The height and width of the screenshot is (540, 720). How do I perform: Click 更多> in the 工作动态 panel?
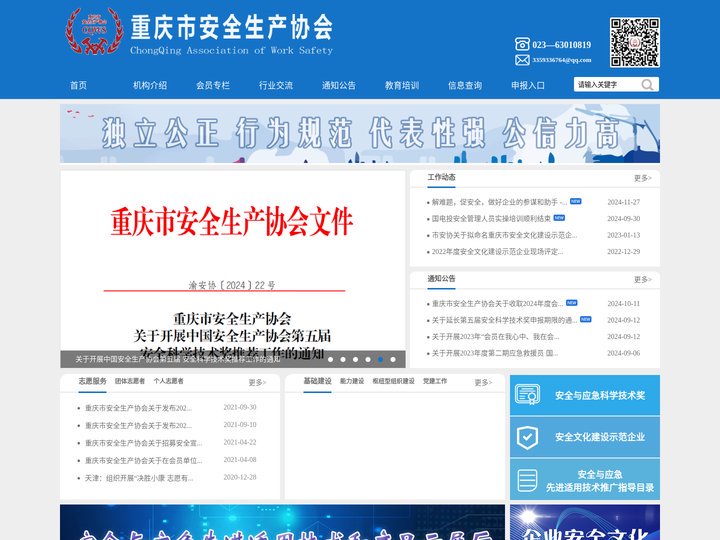[642, 178]
